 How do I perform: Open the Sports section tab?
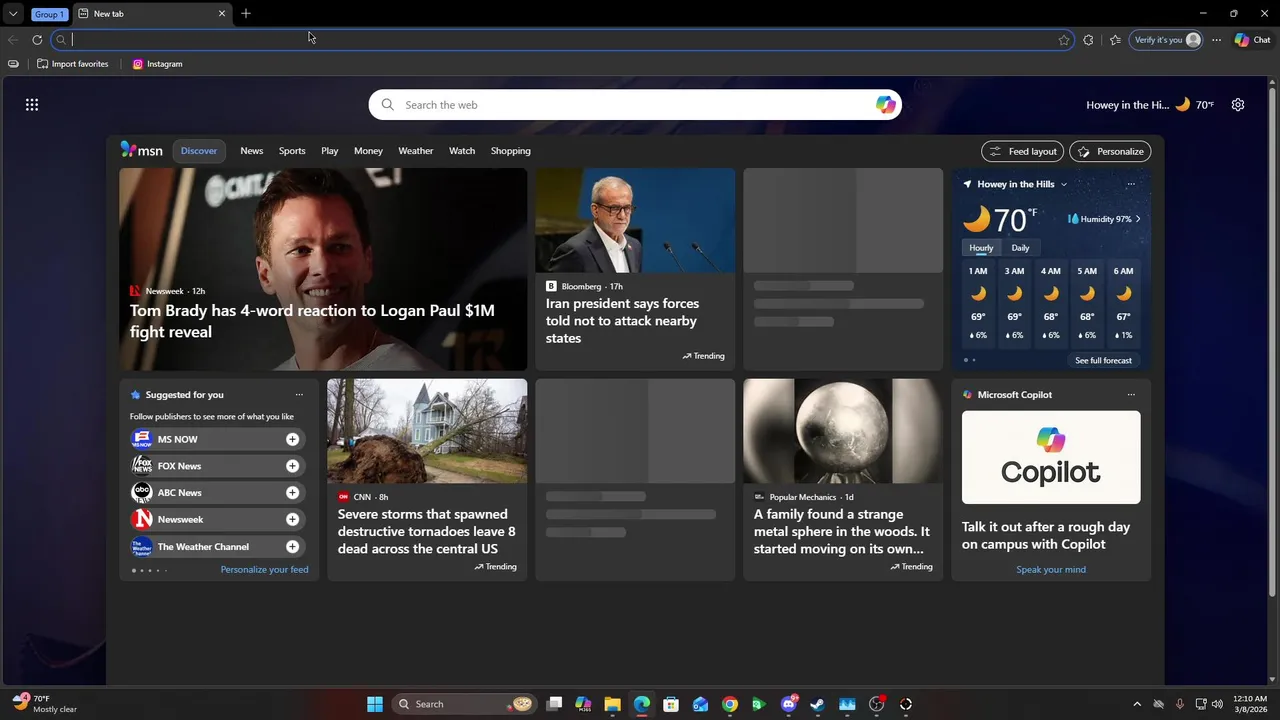point(292,151)
